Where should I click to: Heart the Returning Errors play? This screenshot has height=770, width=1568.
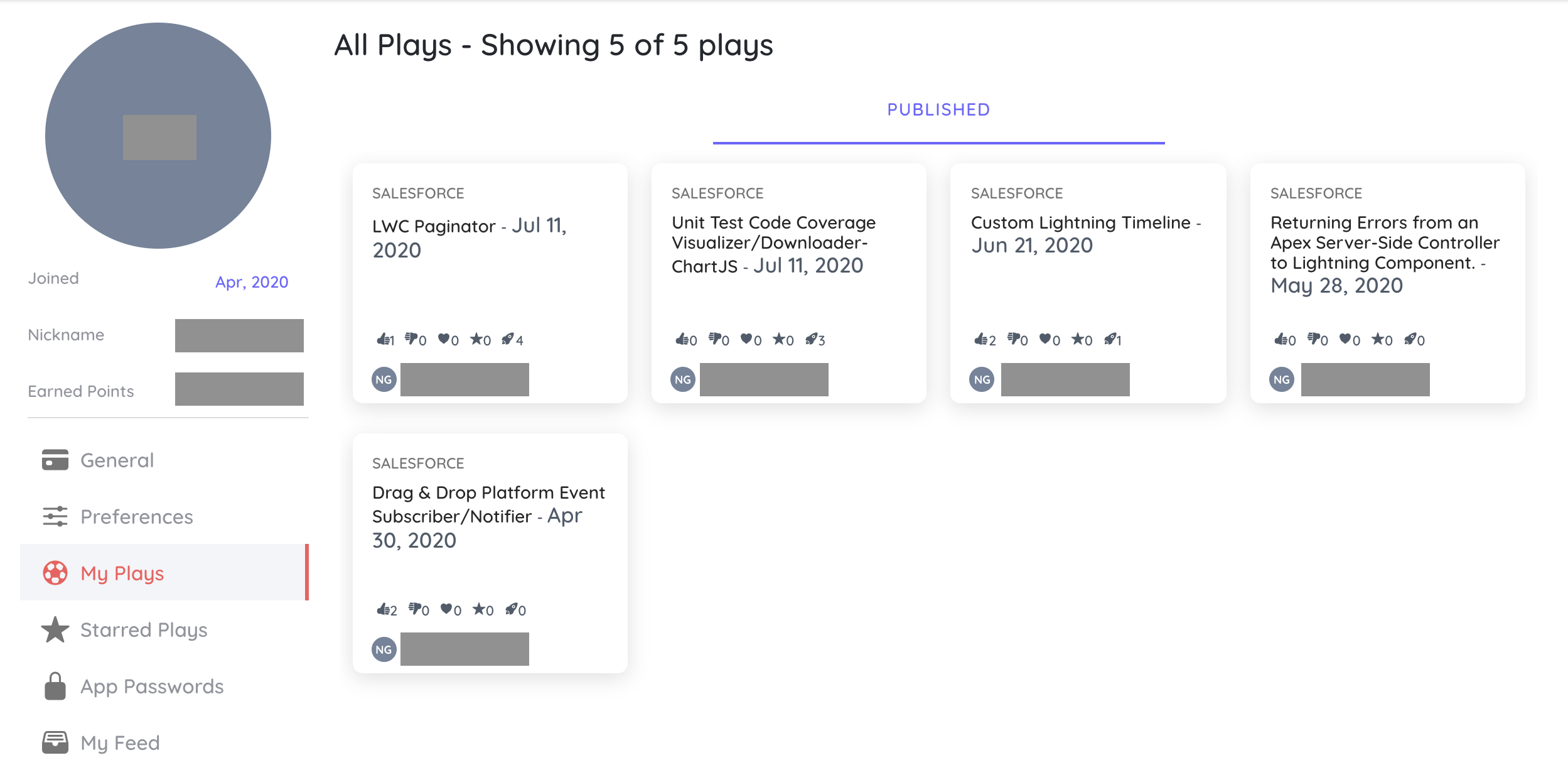tap(1345, 339)
